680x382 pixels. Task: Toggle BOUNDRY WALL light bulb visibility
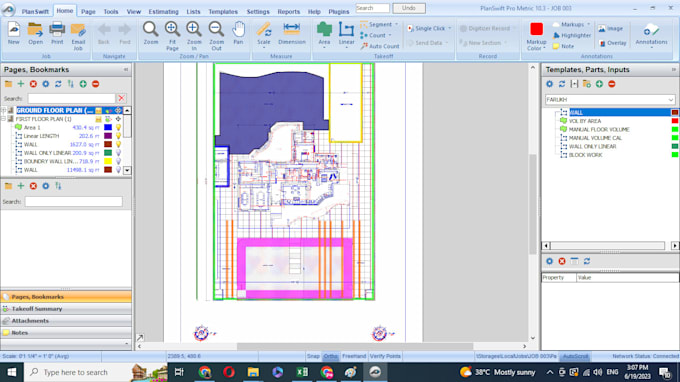[118, 161]
